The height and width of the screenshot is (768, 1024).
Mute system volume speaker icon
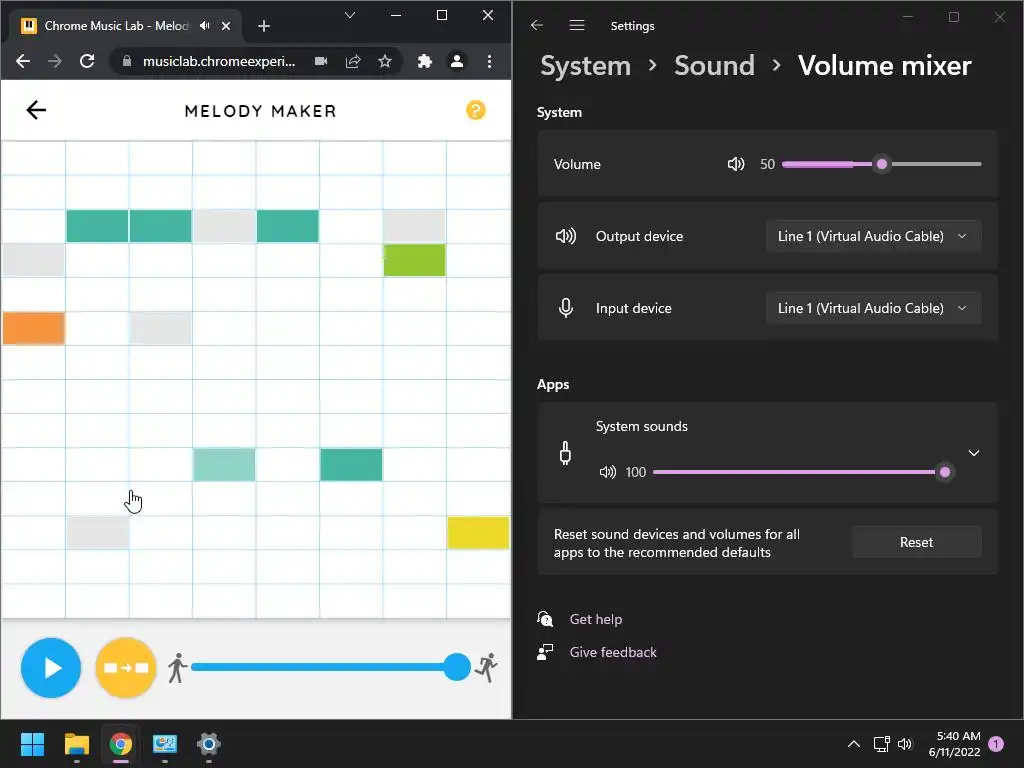[736, 164]
